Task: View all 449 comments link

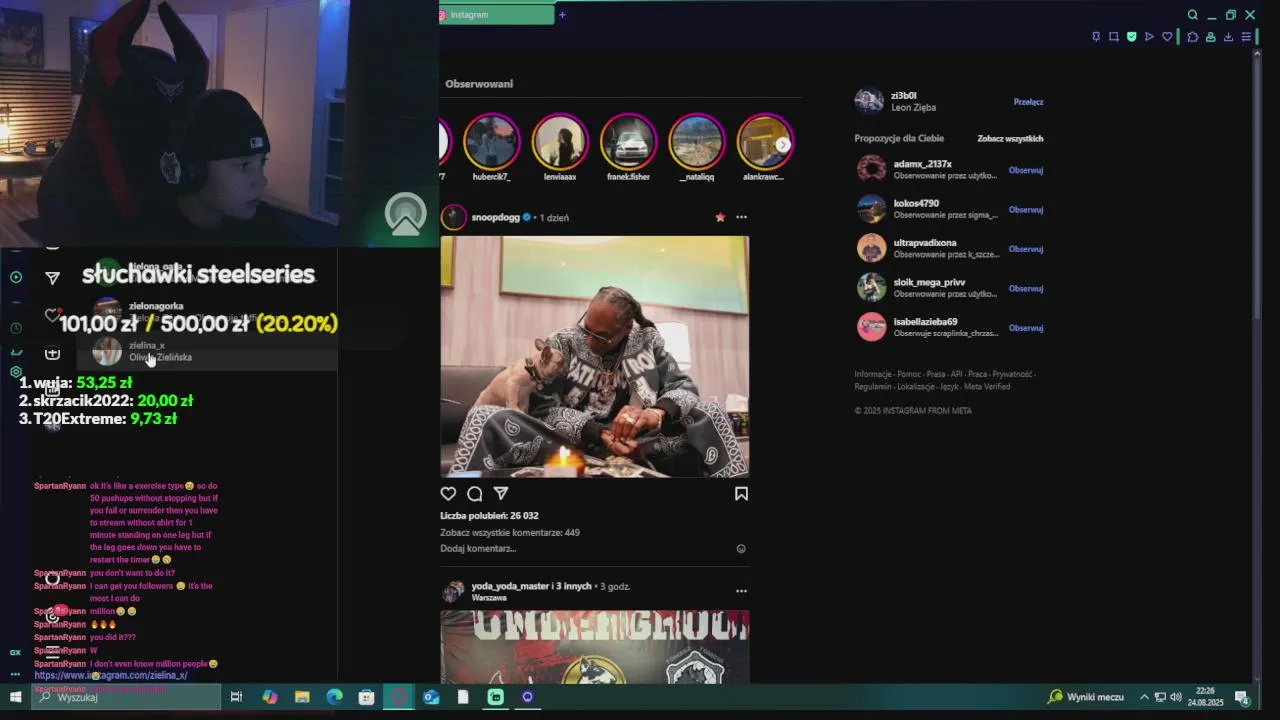Action: point(510,533)
